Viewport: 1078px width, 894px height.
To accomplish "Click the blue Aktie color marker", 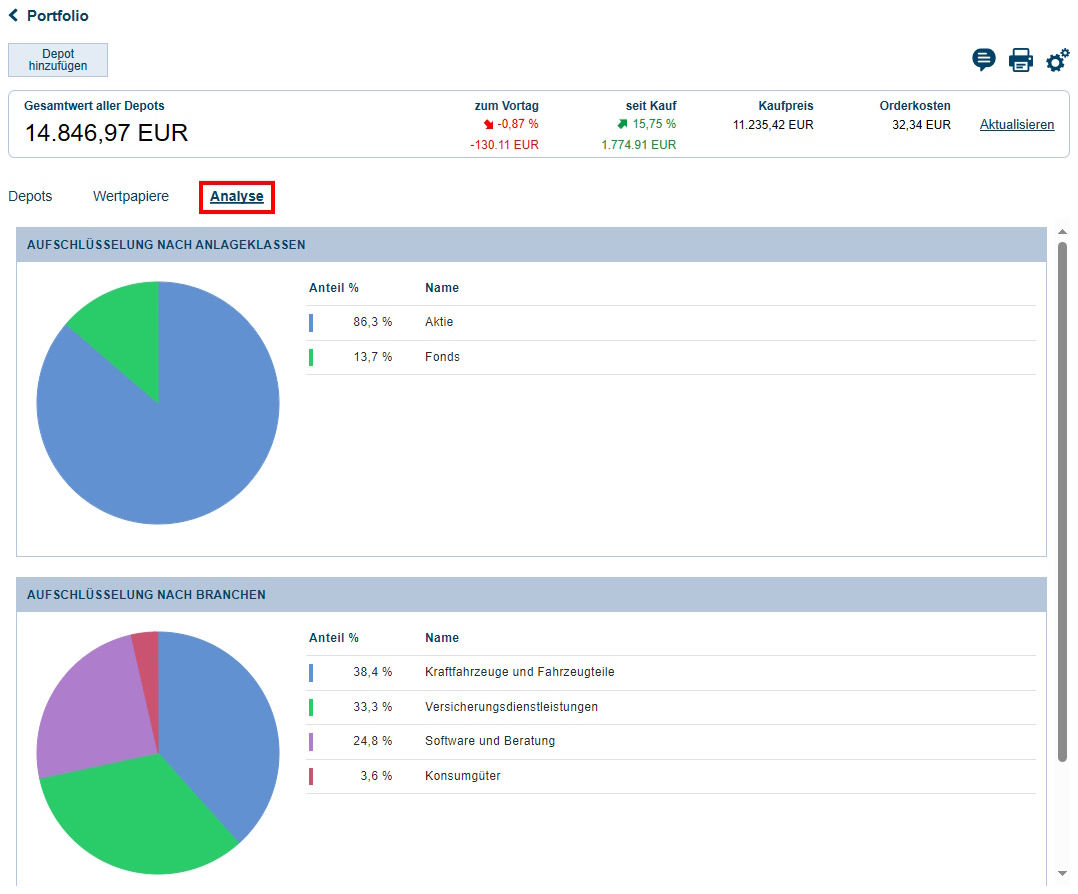I will pyautogui.click(x=311, y=323).
